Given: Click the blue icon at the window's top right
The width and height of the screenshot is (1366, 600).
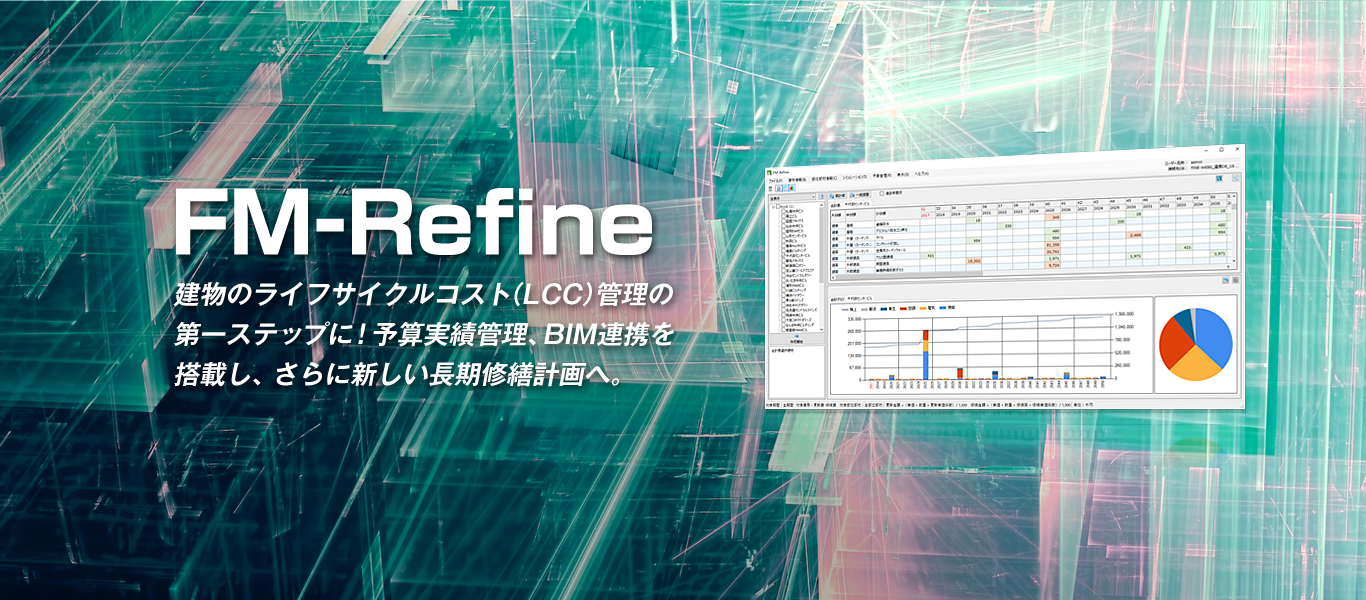Looking at the screenshot, I should click(x=1219, y=178).
